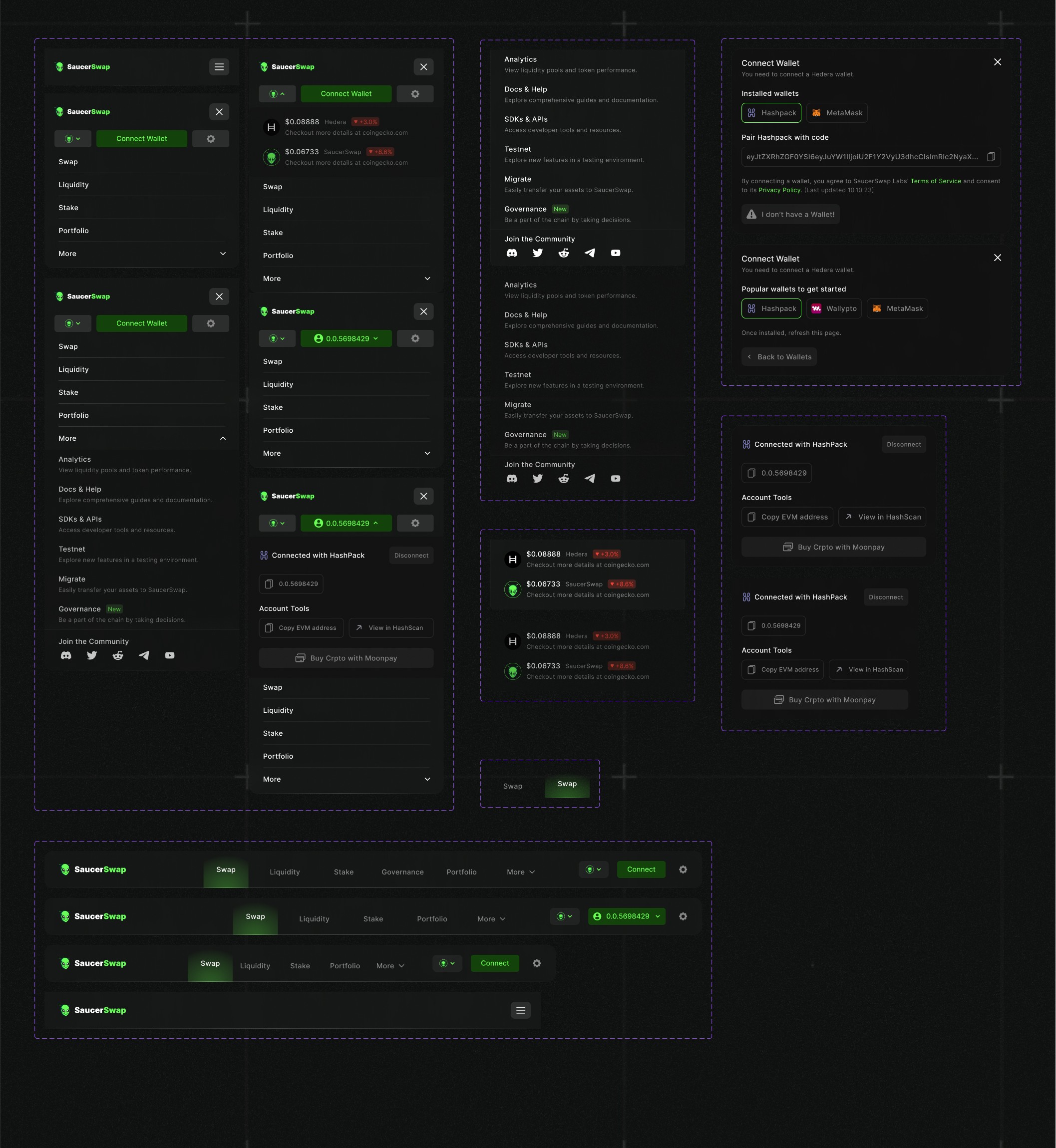Open Discord icon in expanded More mobile menu
Screen dimensions: 1056x1148
click(66, 656)
